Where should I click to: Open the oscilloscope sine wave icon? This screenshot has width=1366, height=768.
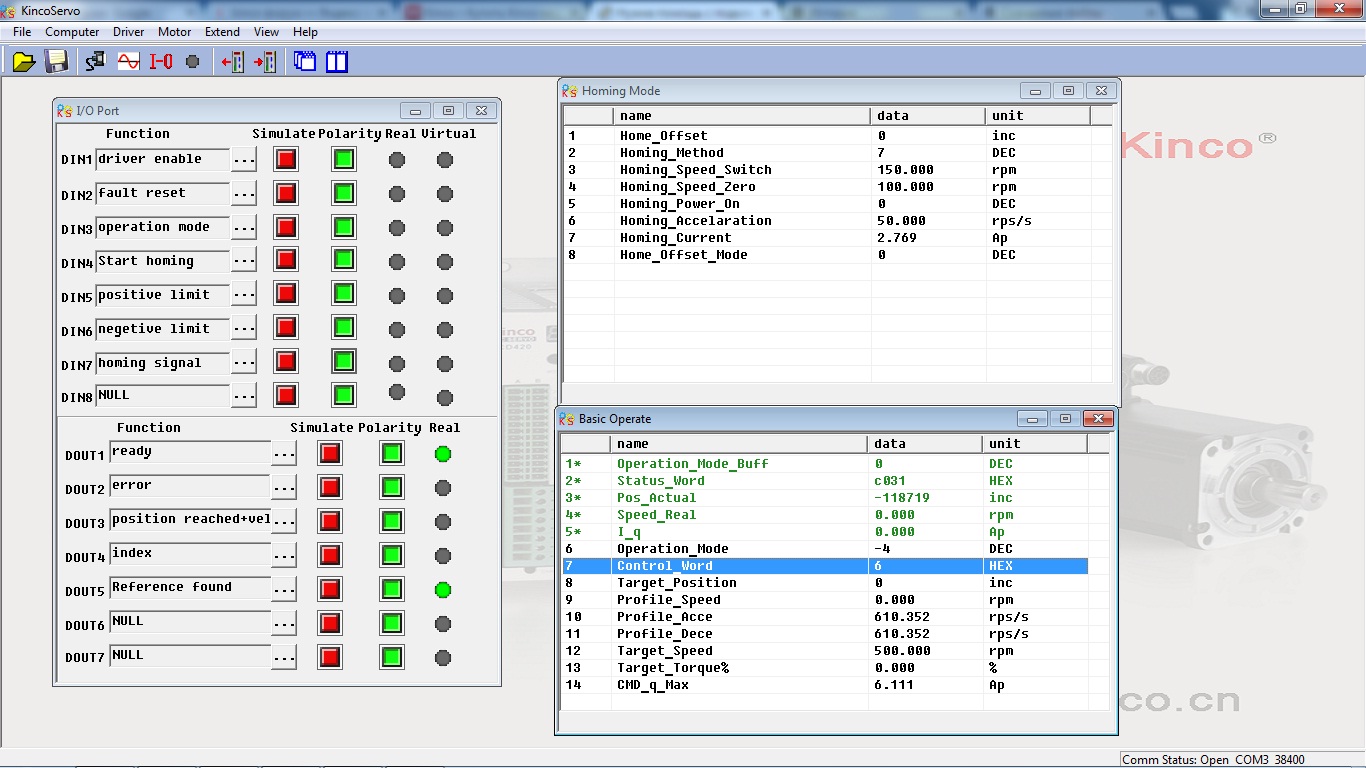(129, 62)
